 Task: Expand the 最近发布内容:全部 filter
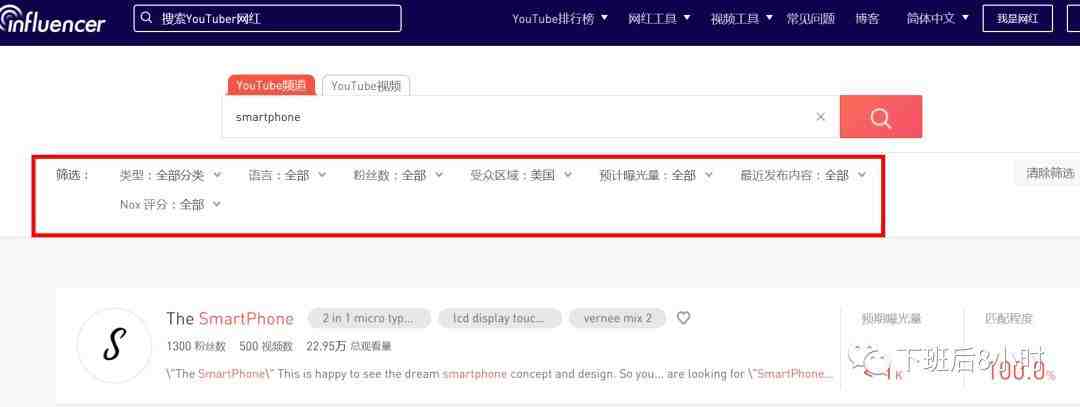(x=803, y=175)
